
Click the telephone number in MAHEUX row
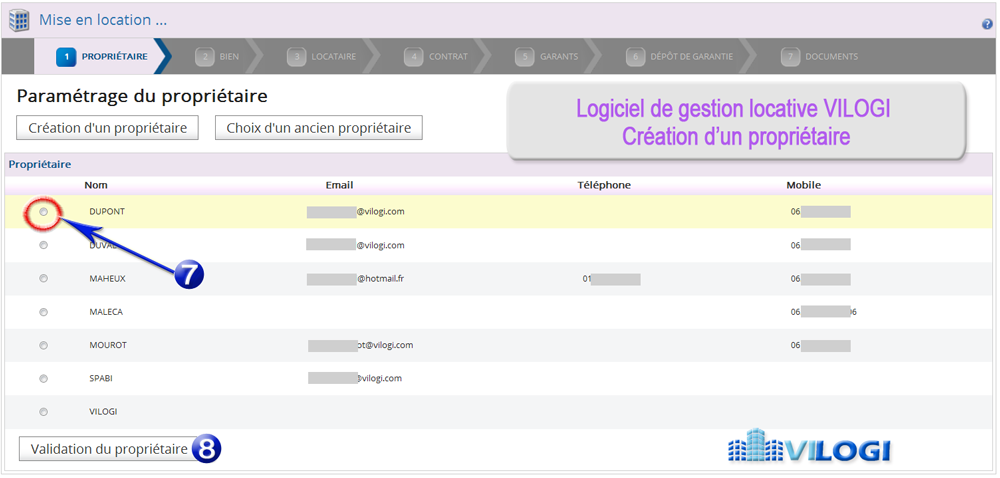[x=611, y=279]
